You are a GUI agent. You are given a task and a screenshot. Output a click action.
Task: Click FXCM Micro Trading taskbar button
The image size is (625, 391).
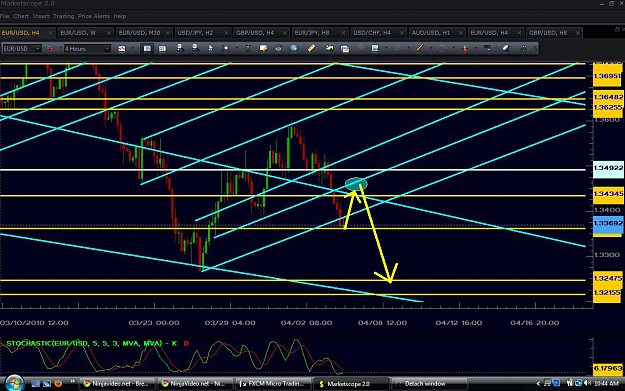click(x=273, y=384)
